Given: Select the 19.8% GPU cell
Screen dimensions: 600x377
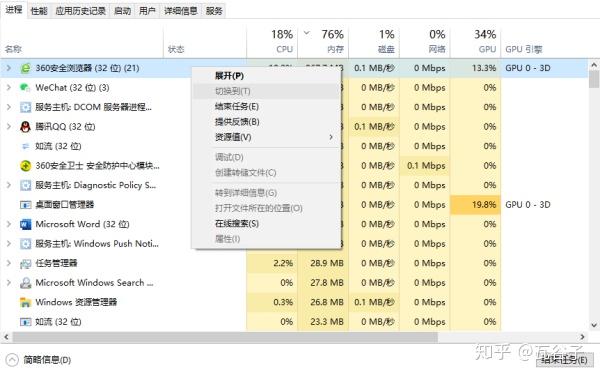Looking at the screenshot, I should coord(475,205).
